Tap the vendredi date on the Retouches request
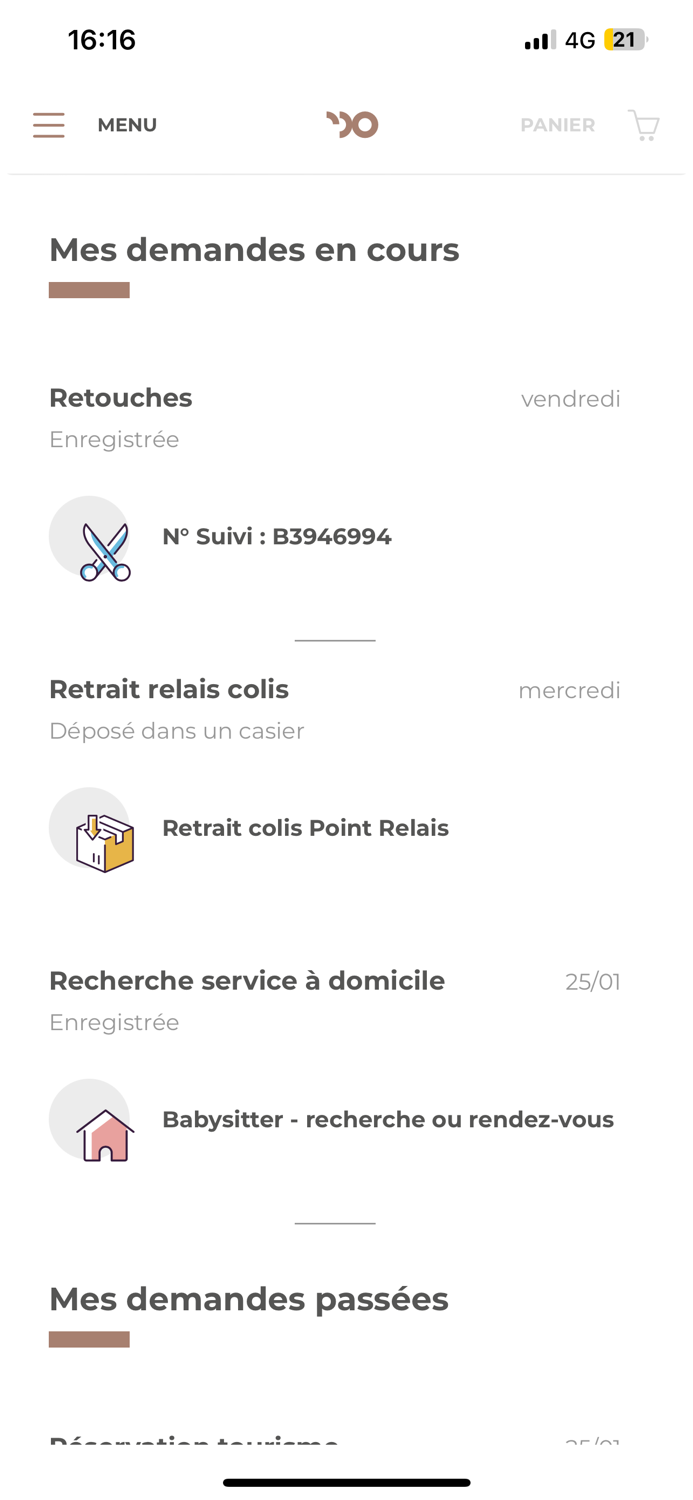693x1500 pixels. [x=571, y=398]
